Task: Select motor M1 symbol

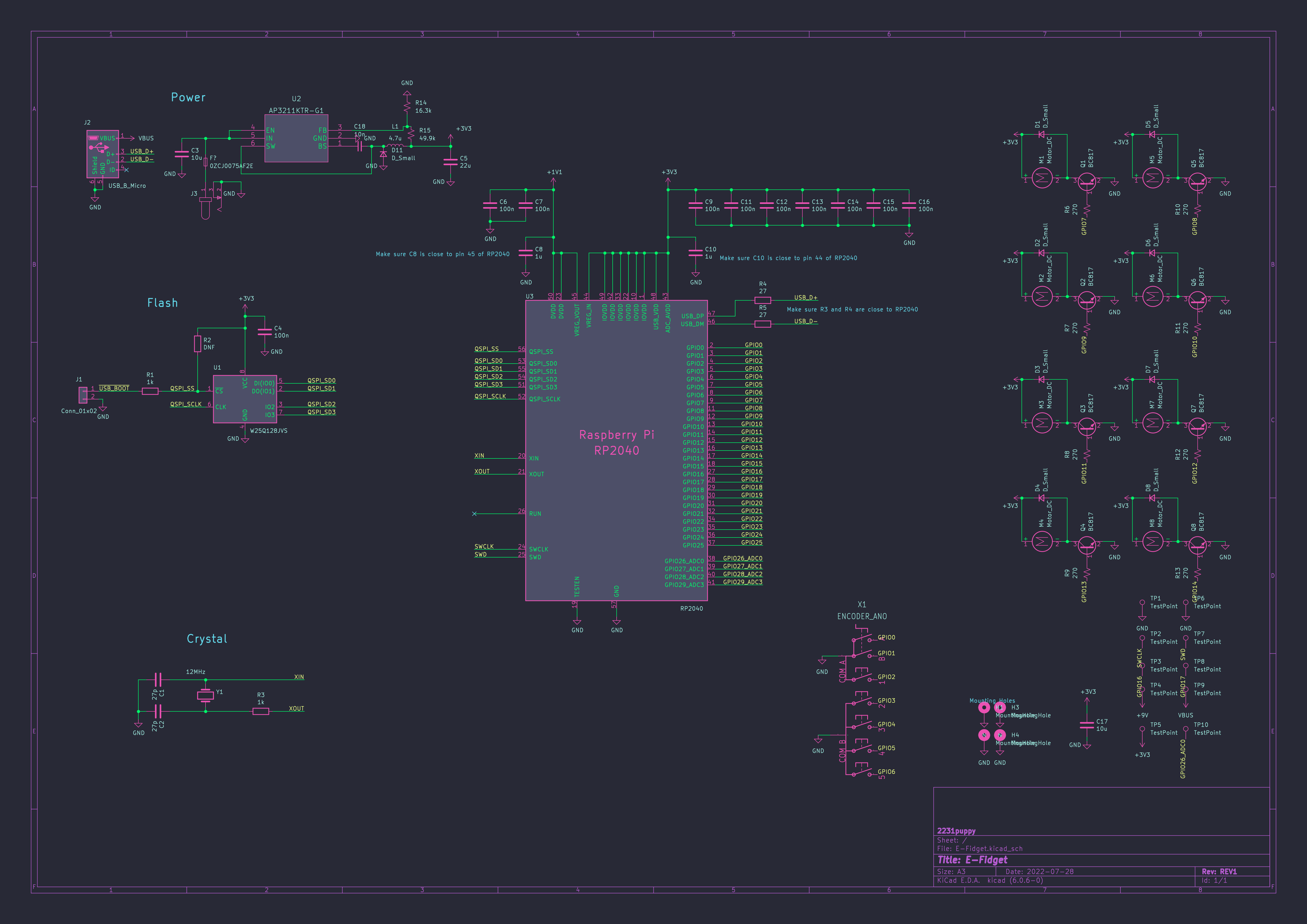Action: pyautogui.click(x=1042, y=179)
